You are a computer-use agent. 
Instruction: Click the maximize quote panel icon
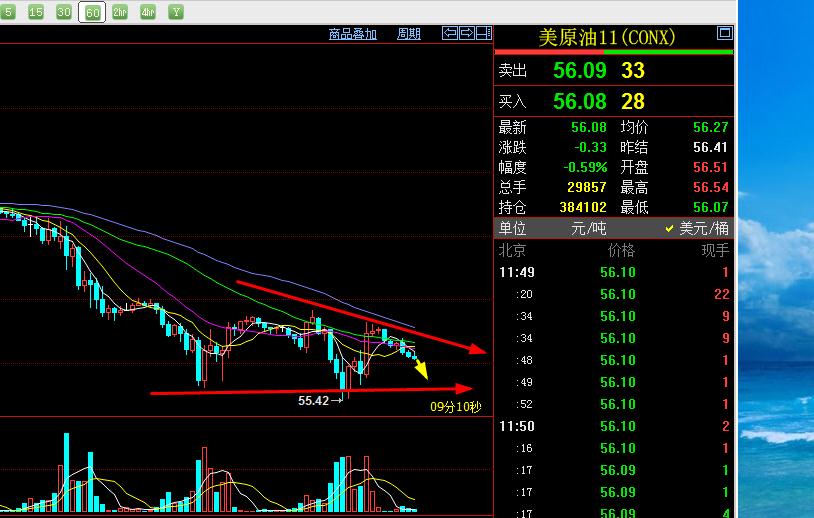point(725,33)
